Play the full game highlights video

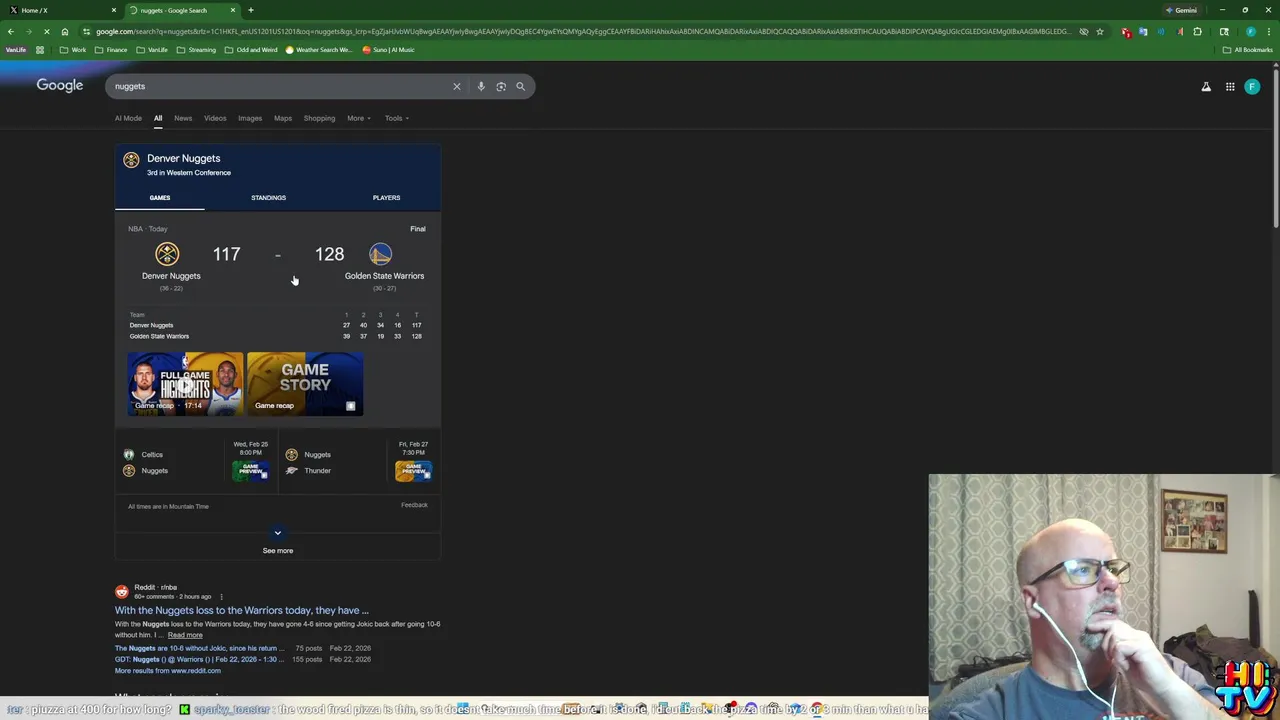click(x=185, y=383)
